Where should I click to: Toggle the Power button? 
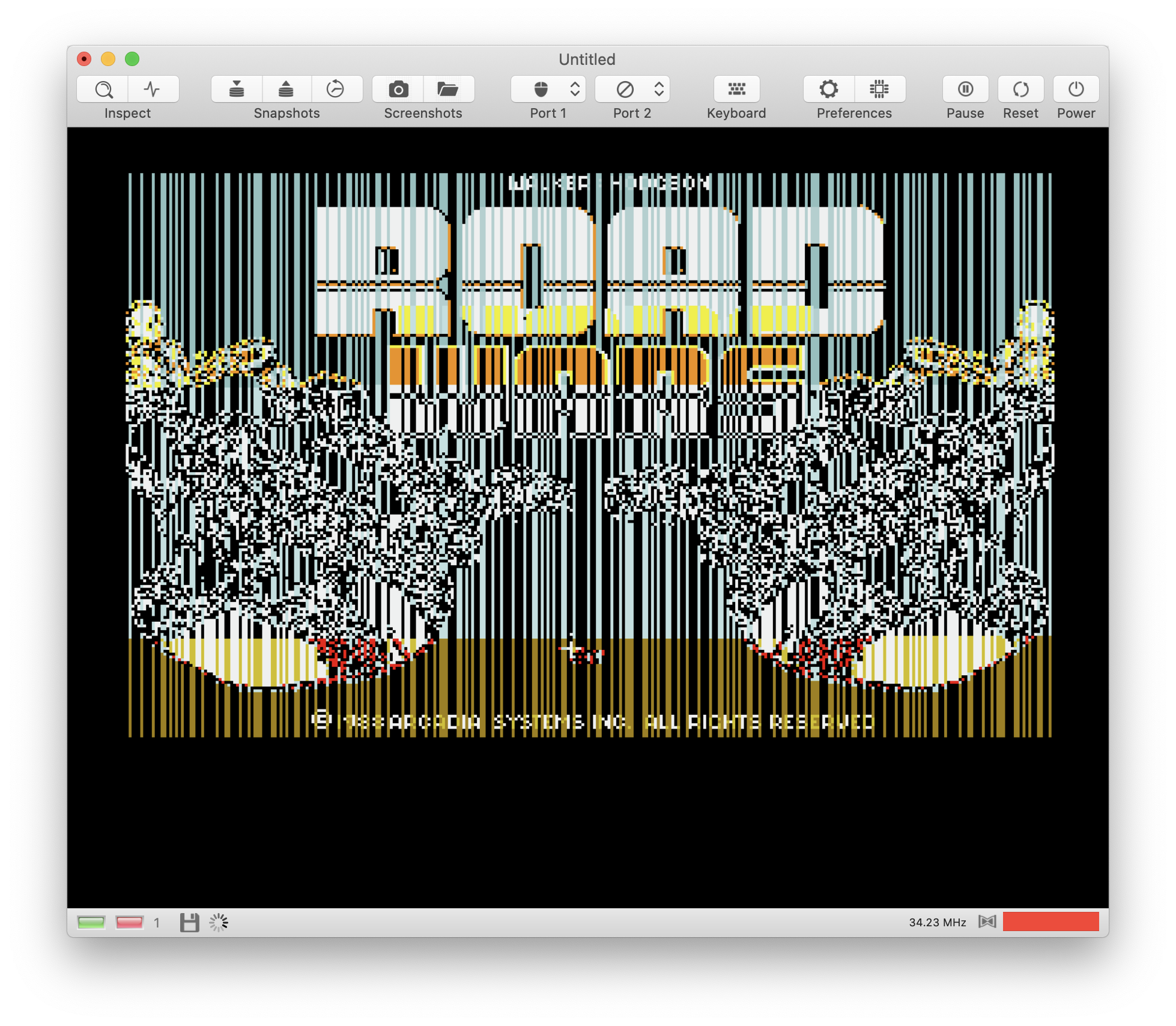[x=1076, y=90]
